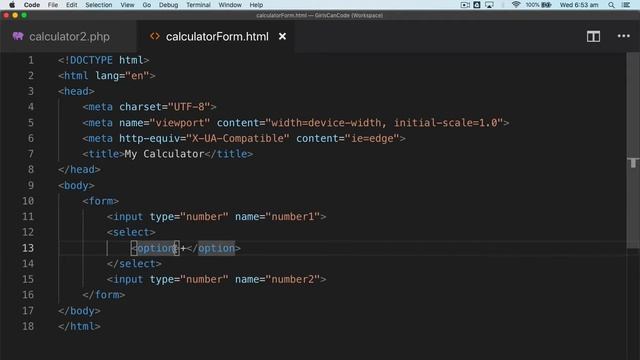Screen dimensions: 640x360
Task: Open the Terminal menu
Action: point(198,5)
